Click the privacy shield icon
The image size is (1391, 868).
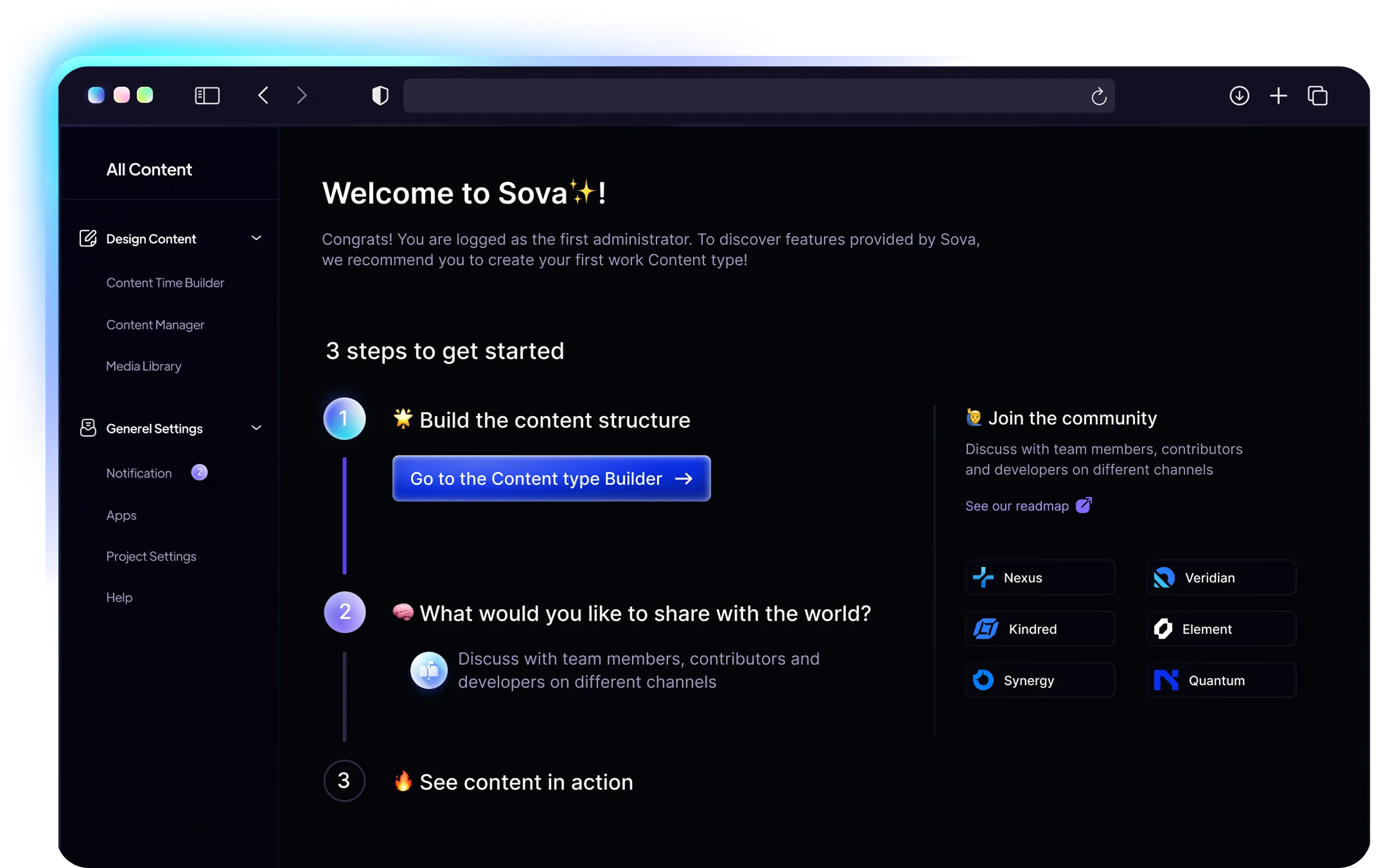[x=380, y=95]
